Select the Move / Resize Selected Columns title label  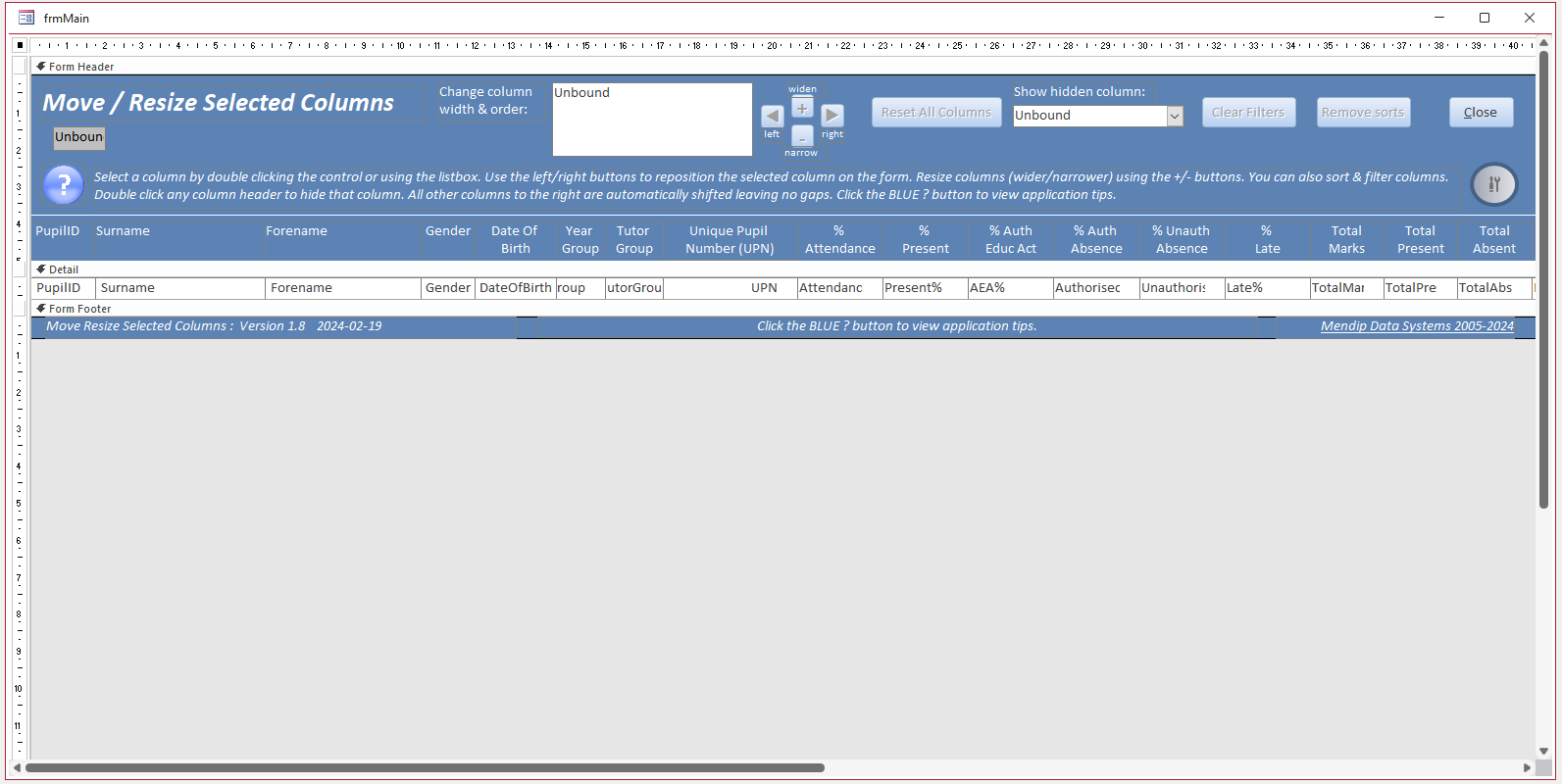(219, 103)
